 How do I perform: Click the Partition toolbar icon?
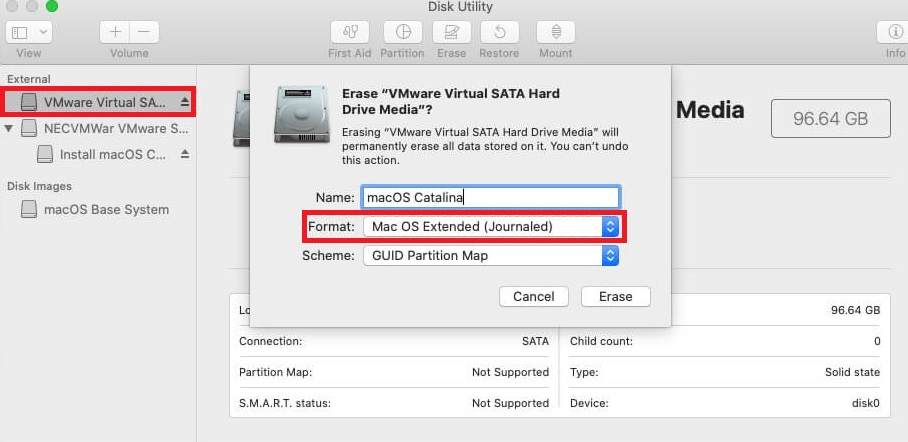pyautogui.click(x=403, y=32)
